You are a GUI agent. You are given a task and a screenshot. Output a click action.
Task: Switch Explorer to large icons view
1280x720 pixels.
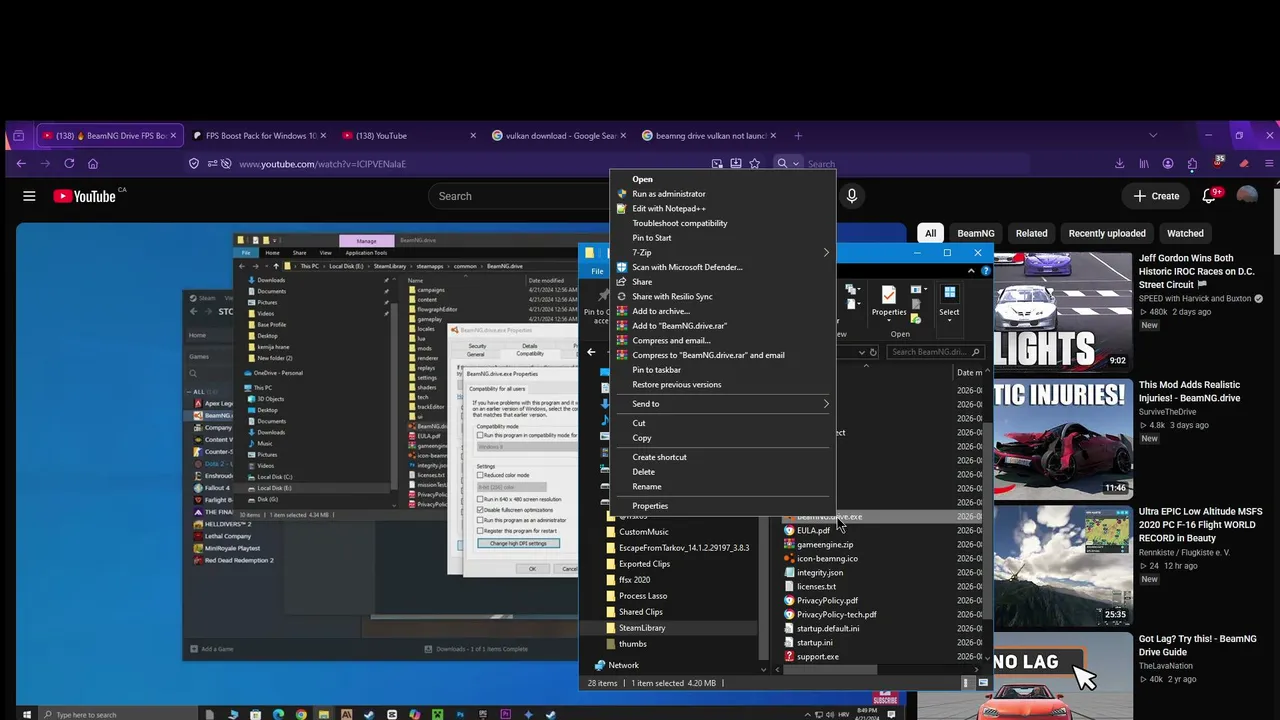pos(983,683)
